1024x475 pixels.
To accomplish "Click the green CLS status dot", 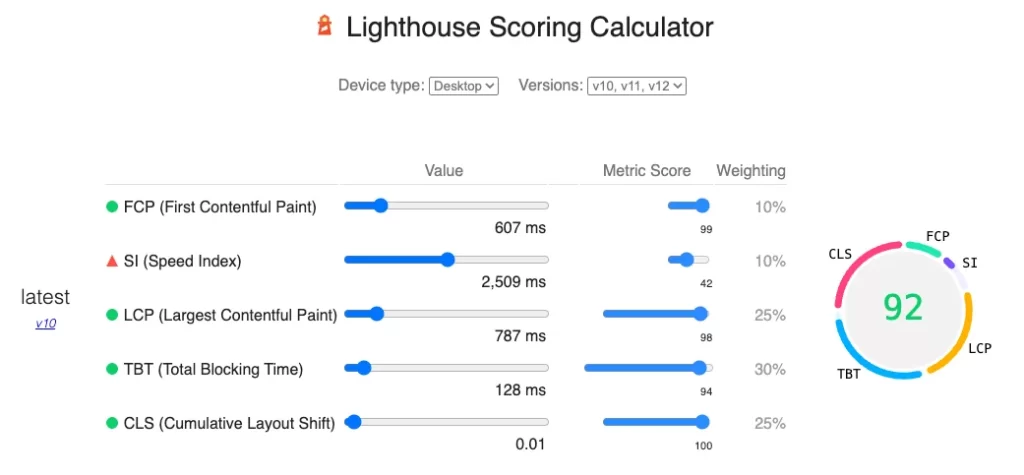I will pos(112,424).
